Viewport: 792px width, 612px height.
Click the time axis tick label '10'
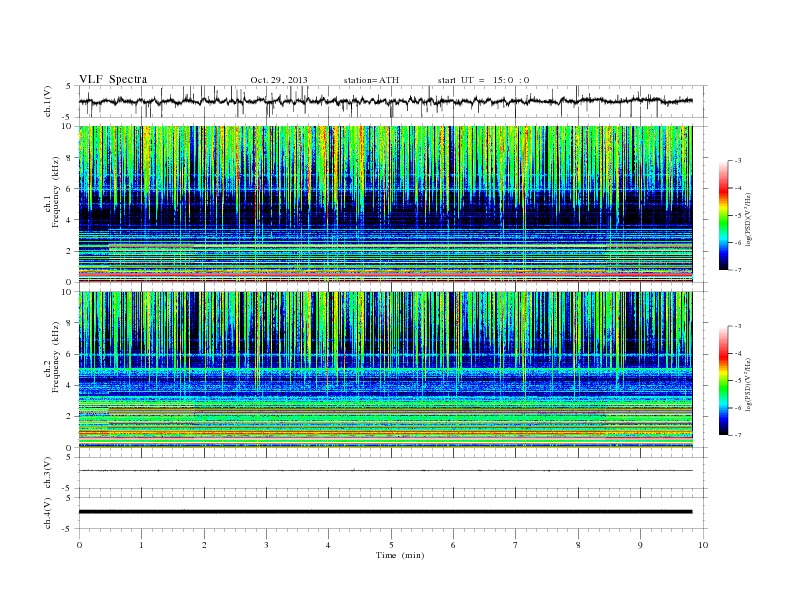[x=703, y=545]
